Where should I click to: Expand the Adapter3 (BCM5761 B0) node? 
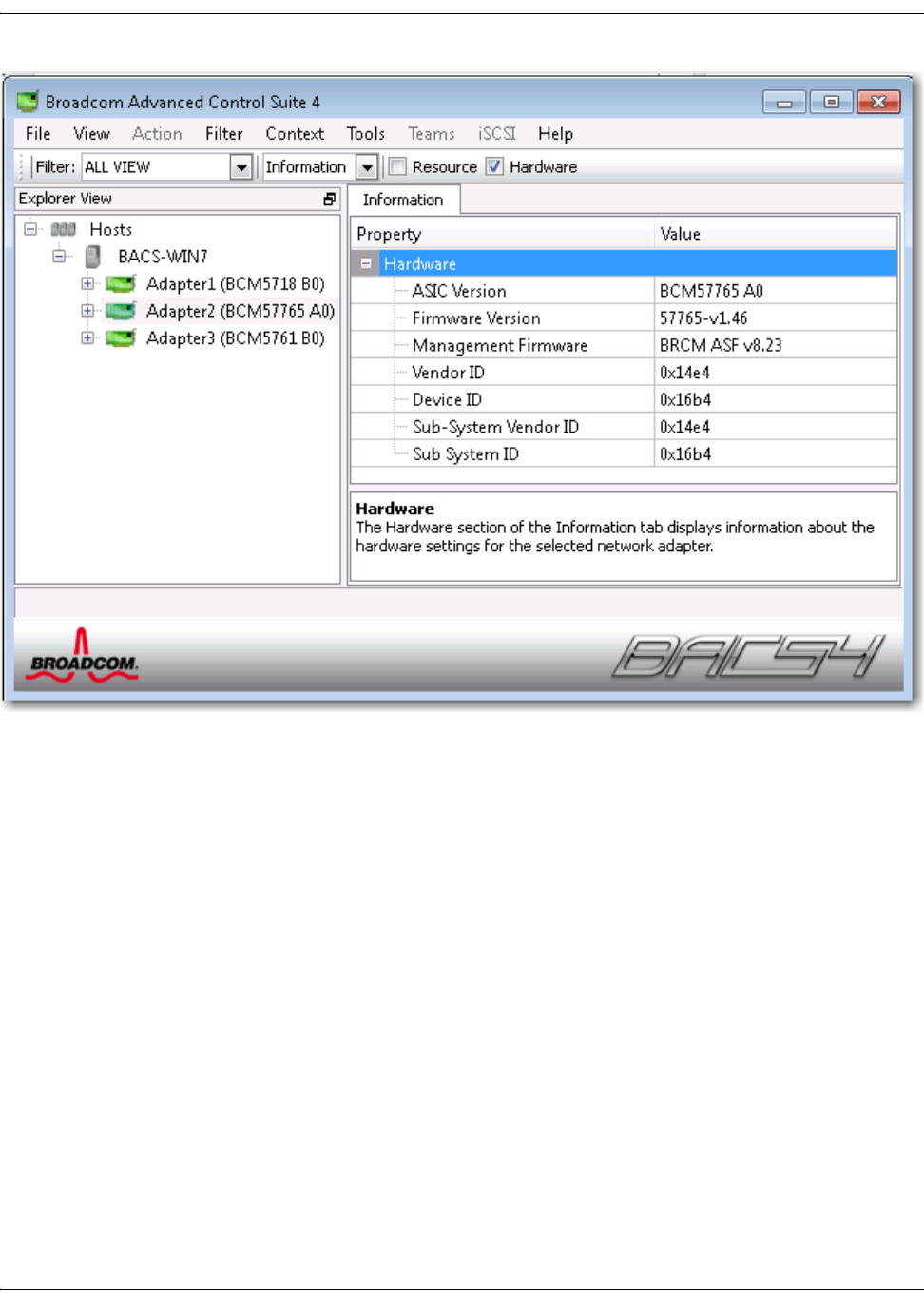point(87,337)
